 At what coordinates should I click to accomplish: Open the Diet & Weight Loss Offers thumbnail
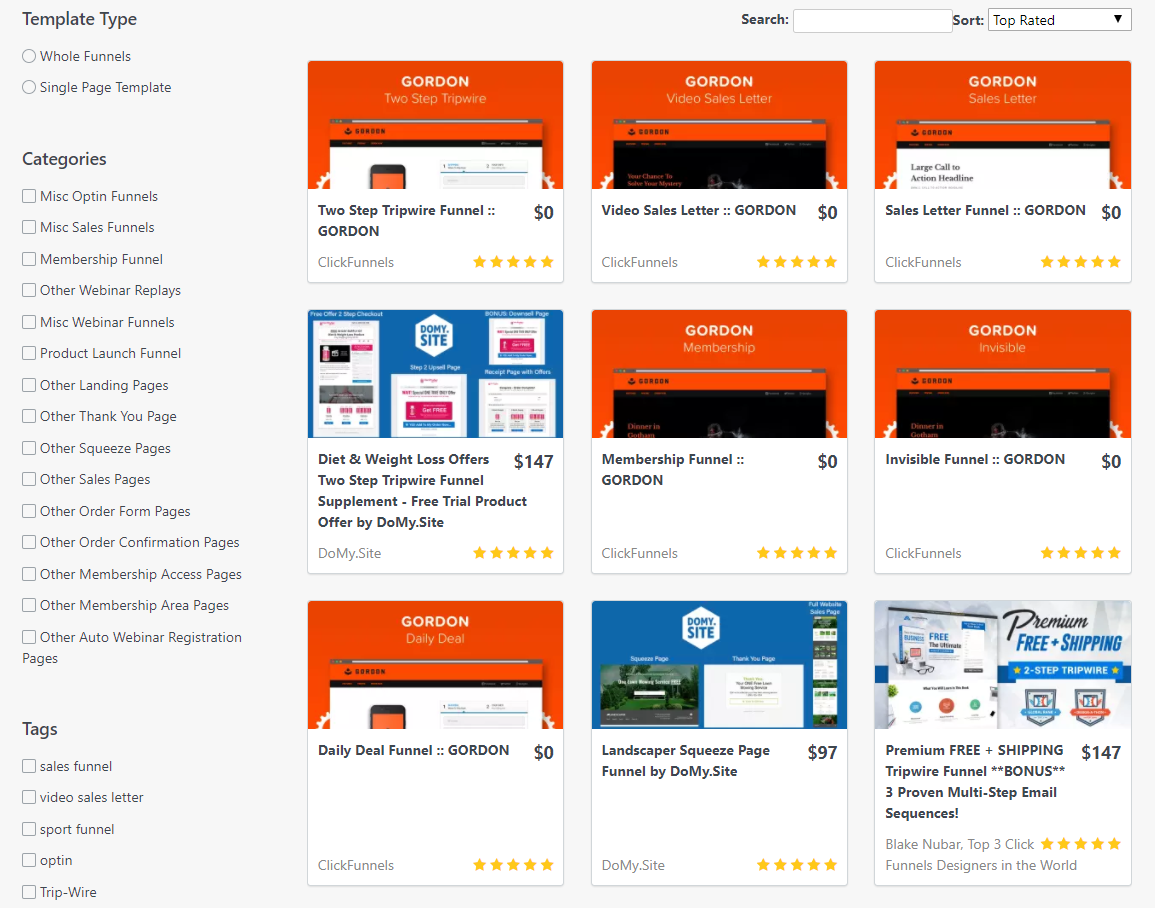pyautogui.click(x=435, y=373)
